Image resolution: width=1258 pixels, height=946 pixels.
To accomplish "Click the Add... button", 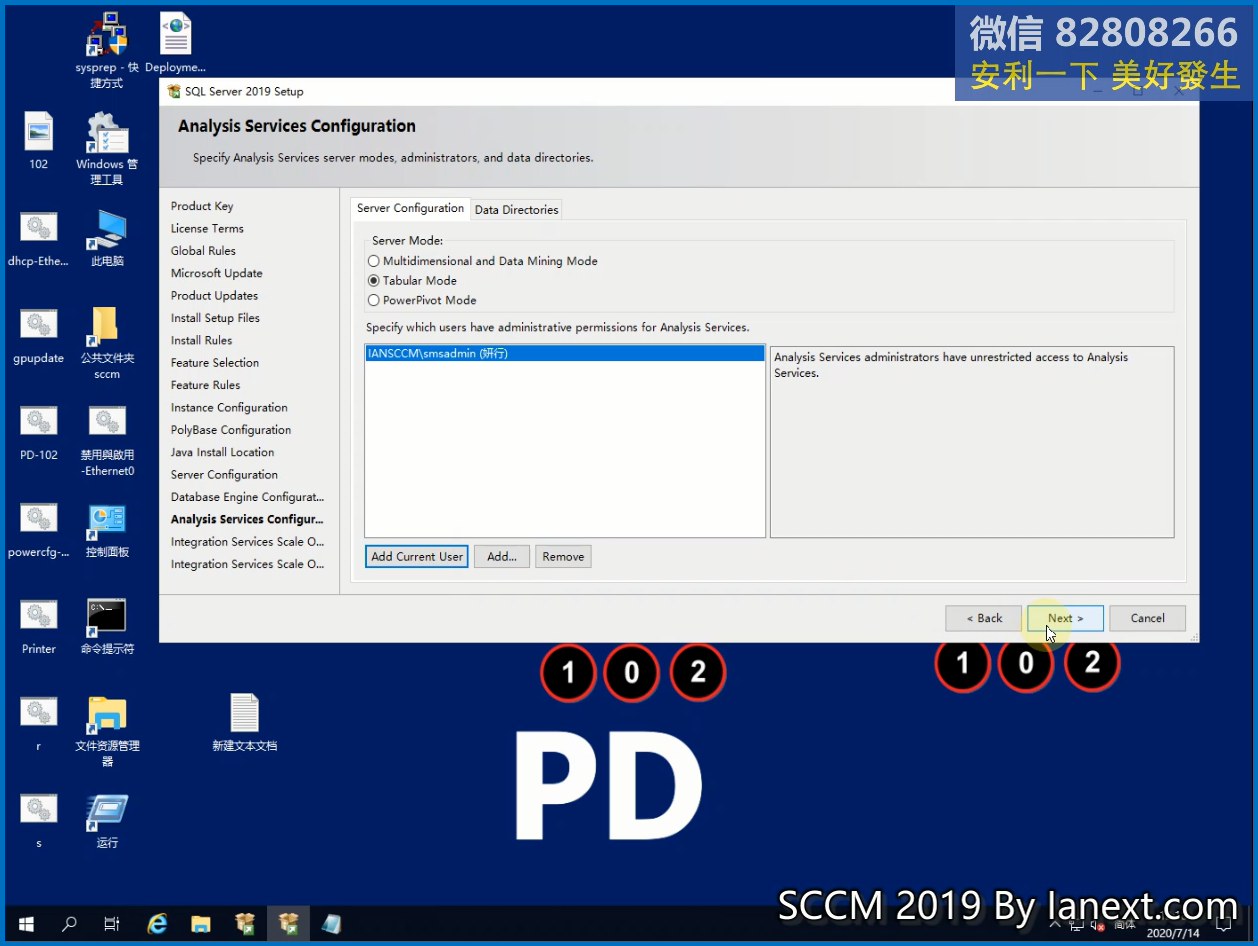I will pyautogui.click(x=502, y=557).
